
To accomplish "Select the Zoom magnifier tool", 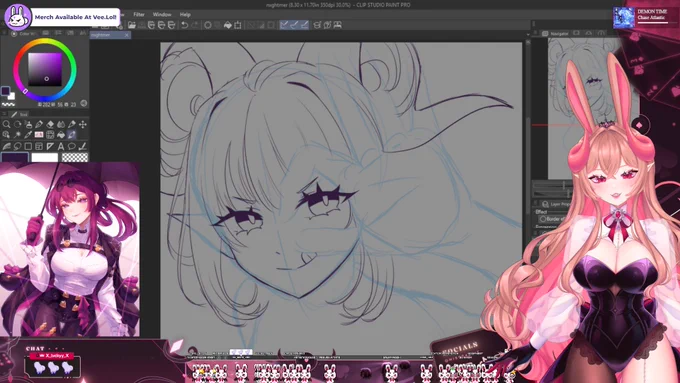I will tap(7, 124).
